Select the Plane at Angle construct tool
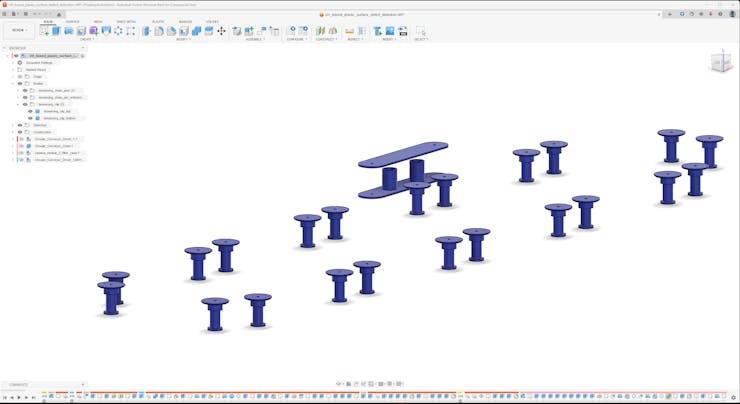 click(x=333, y=31)
